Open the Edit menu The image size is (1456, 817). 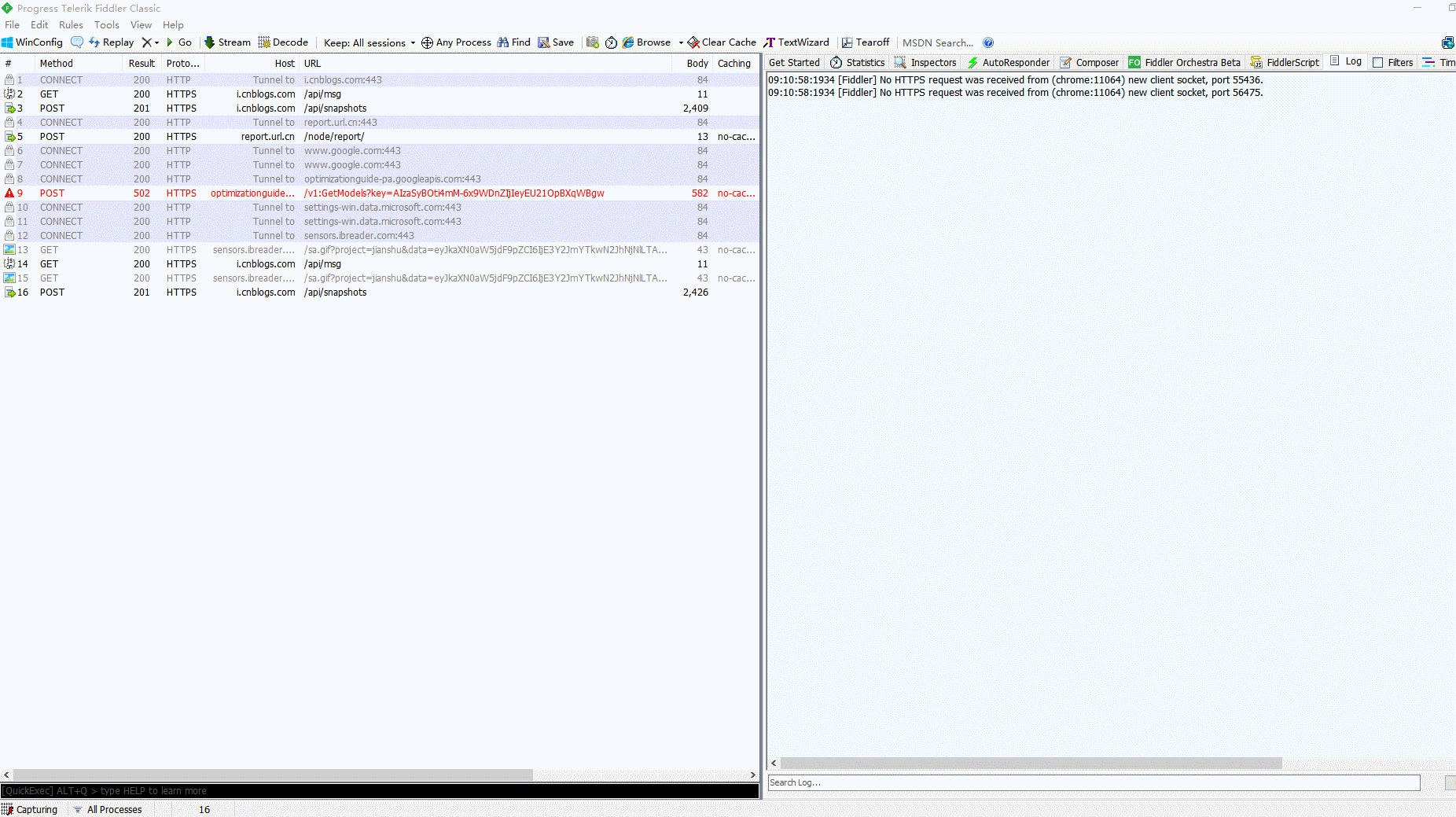[39, 25]
